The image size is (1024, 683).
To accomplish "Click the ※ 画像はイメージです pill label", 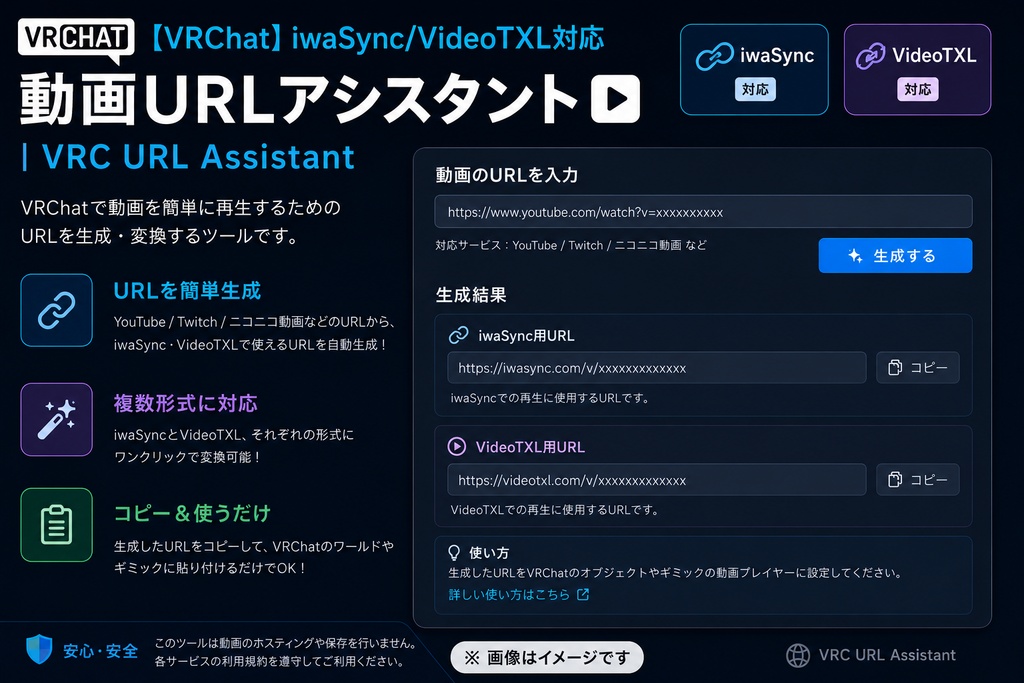I will [547, 658].
